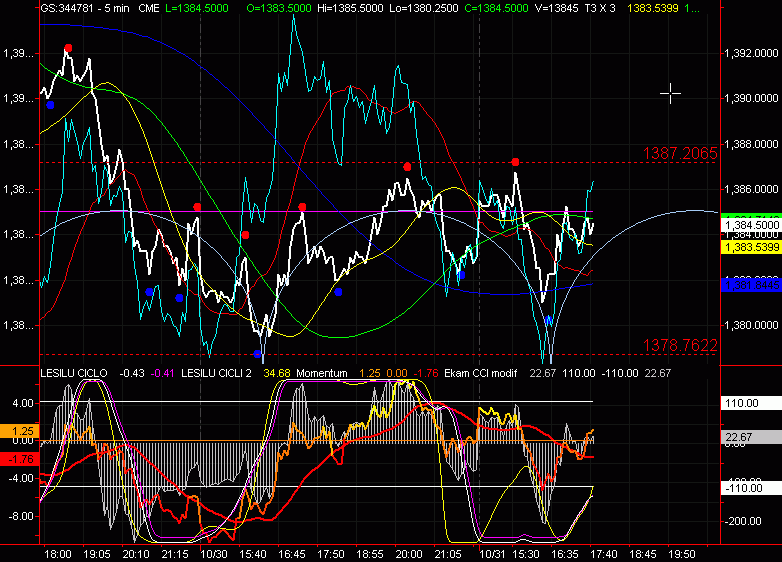This screenshot has height=562, width=782.
Task: Click the green 1,384.5000 last-price tag
Action: pyautogui.click(x=749, y=223)
